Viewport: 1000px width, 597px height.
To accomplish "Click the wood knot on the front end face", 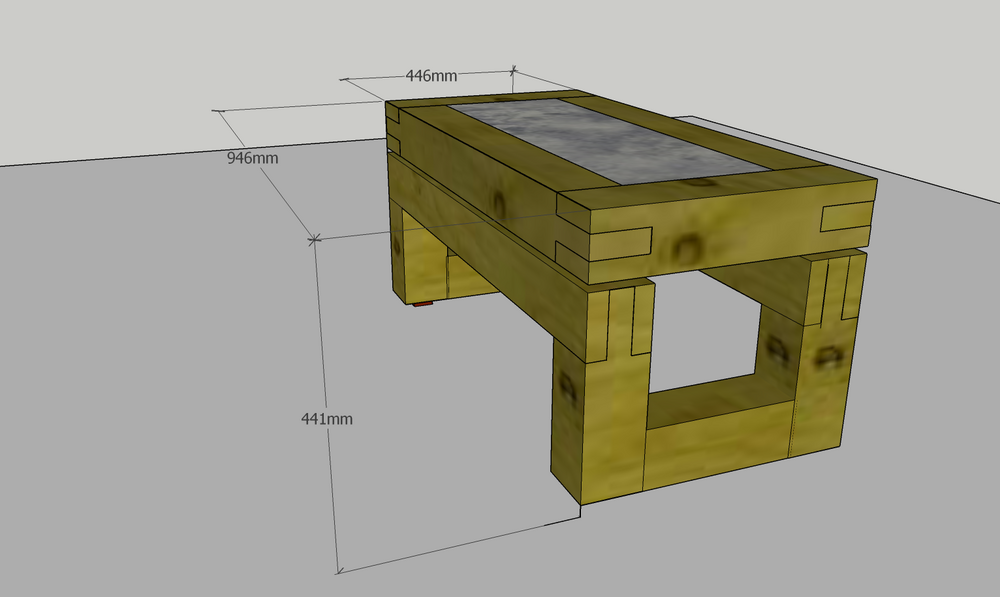I will click(688, 243).
